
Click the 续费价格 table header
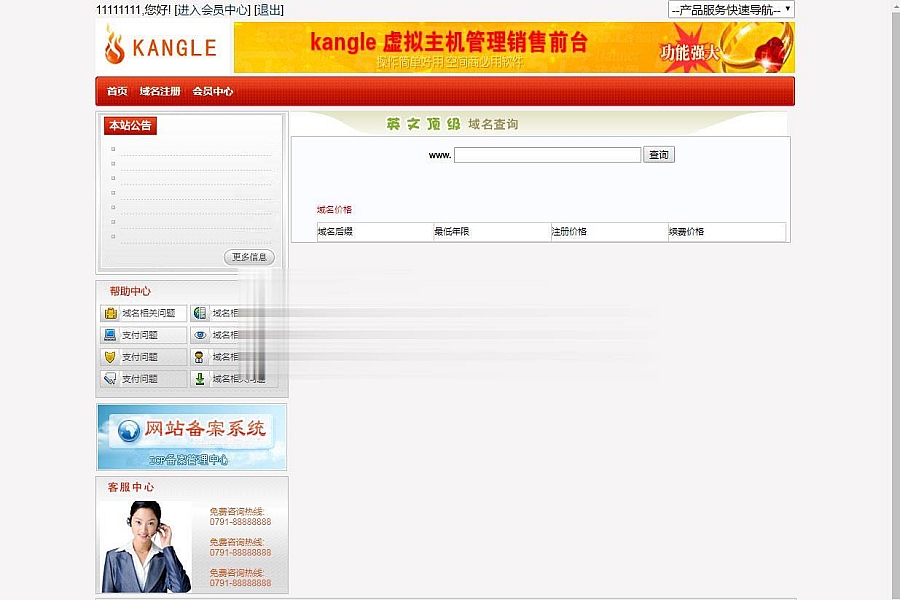click(686, 231)
